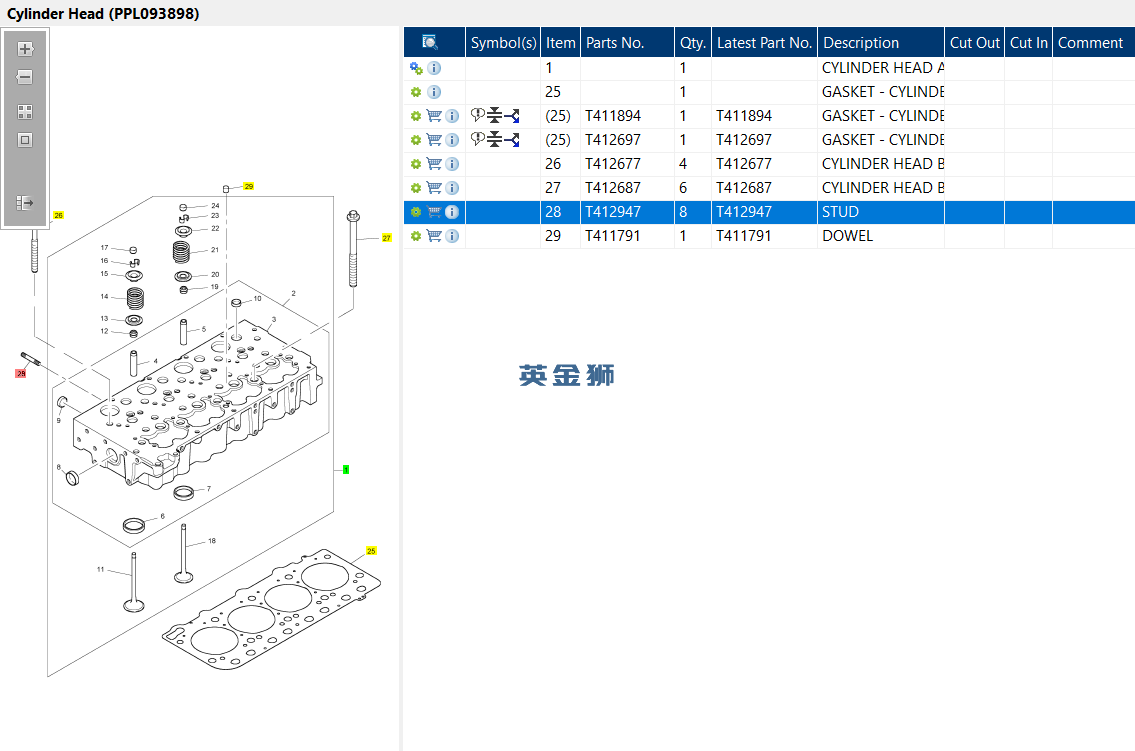This screenshot has width=1135, height=751.
Task: Add STUD T412947 to the cart
Action: point(434,212)
